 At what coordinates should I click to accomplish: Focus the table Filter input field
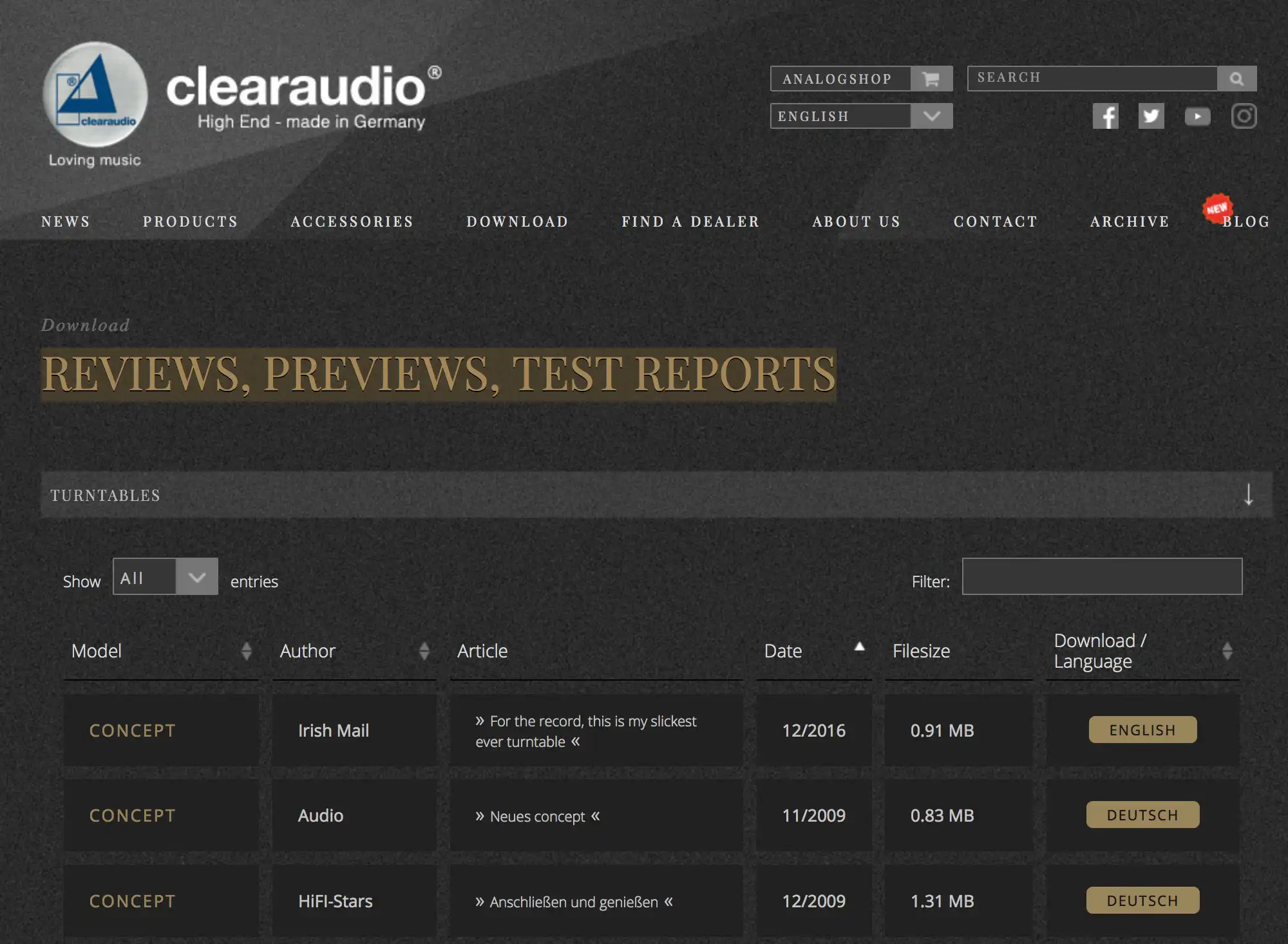(1102, 576)
